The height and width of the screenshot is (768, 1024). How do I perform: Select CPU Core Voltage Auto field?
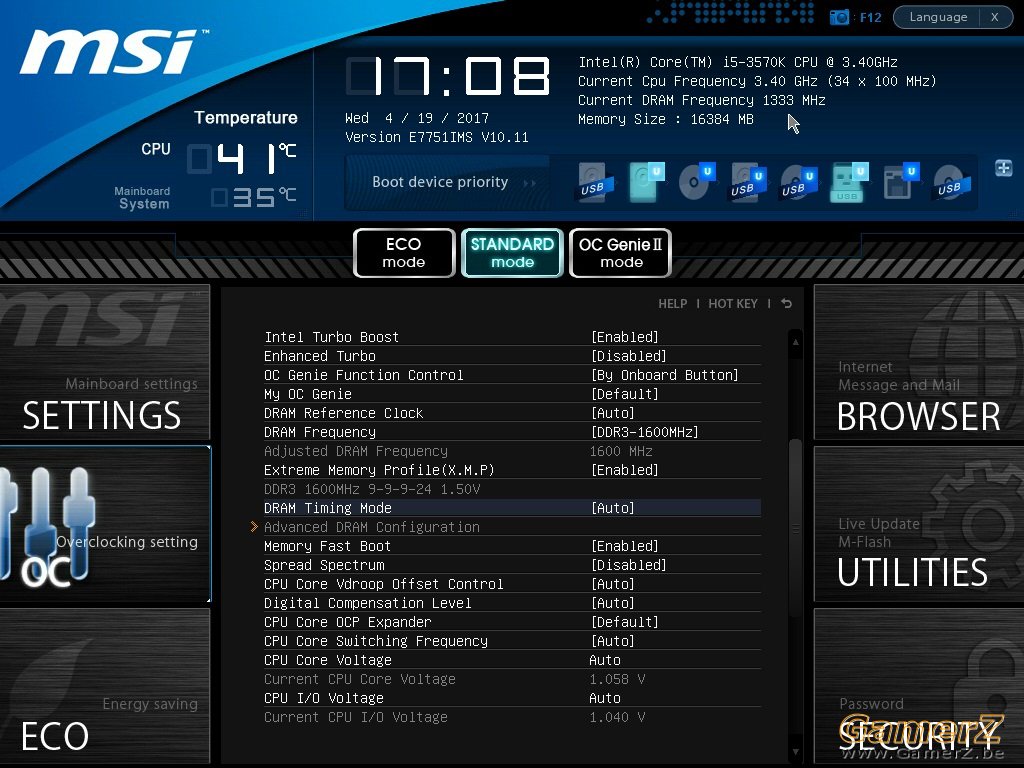(x=605, y=660)
